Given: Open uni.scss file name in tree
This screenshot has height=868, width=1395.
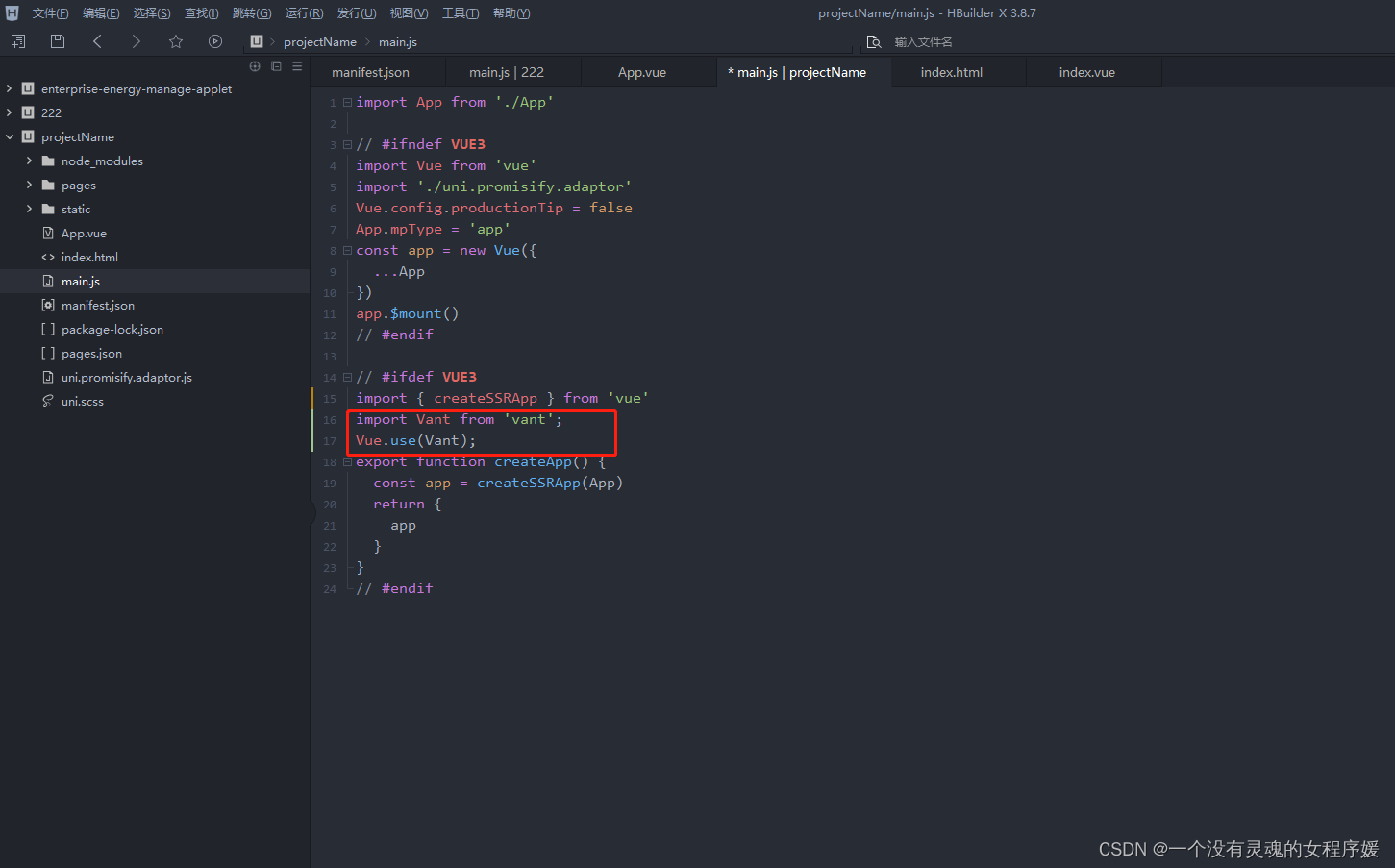Looking at the screenshot, I should pyautogui.click(x=83, y=402).
